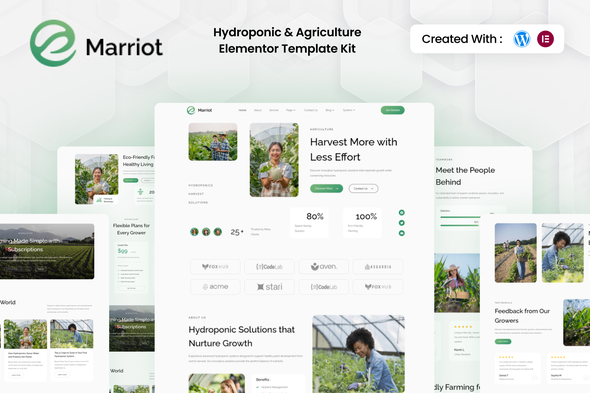The height and width of the screenshot is (393, 590).
Task: Click hero photo of two farmers with tablet
Action: pyautogui.click(x=213, y=142)
